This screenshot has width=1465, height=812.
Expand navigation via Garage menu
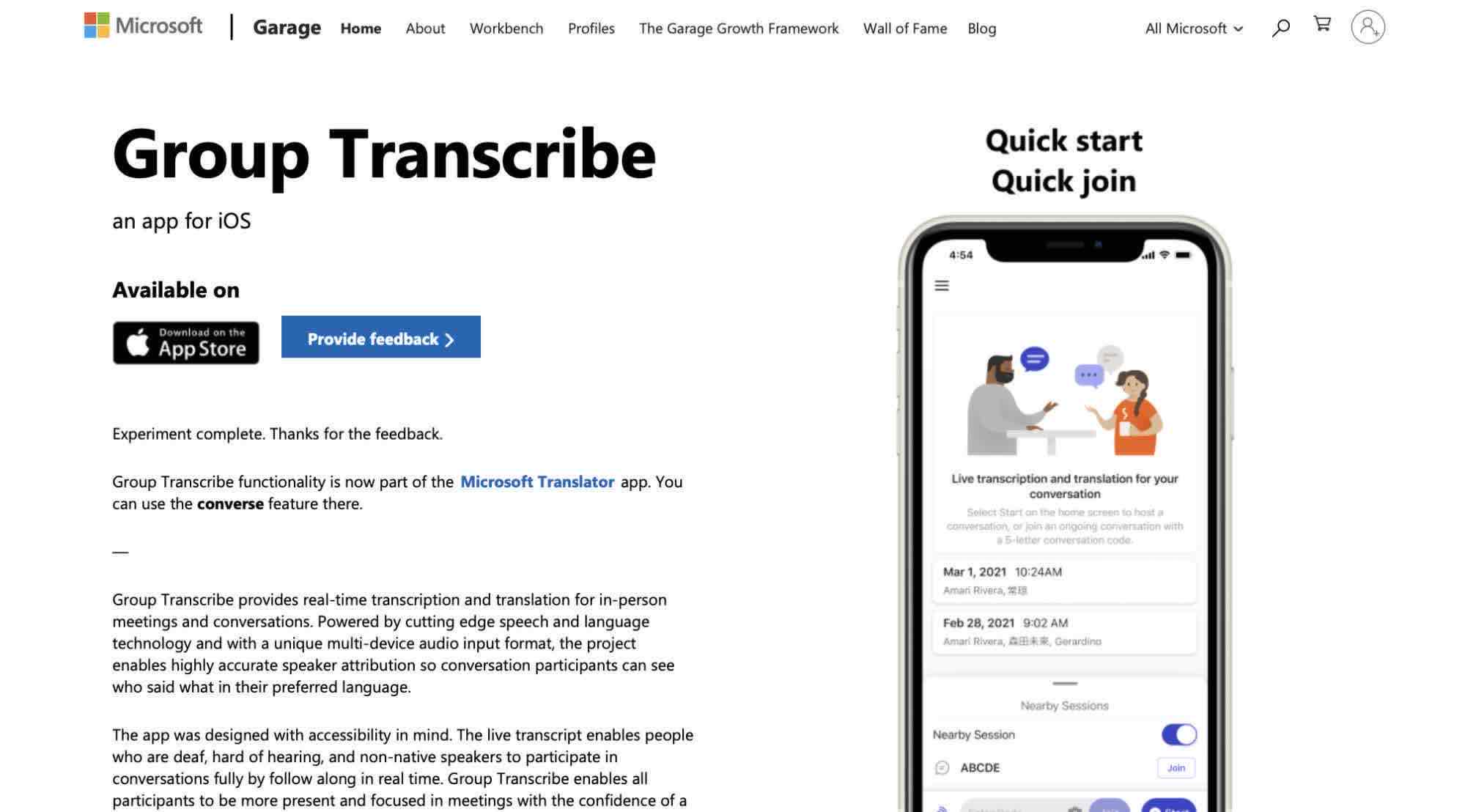coord(285,26)
